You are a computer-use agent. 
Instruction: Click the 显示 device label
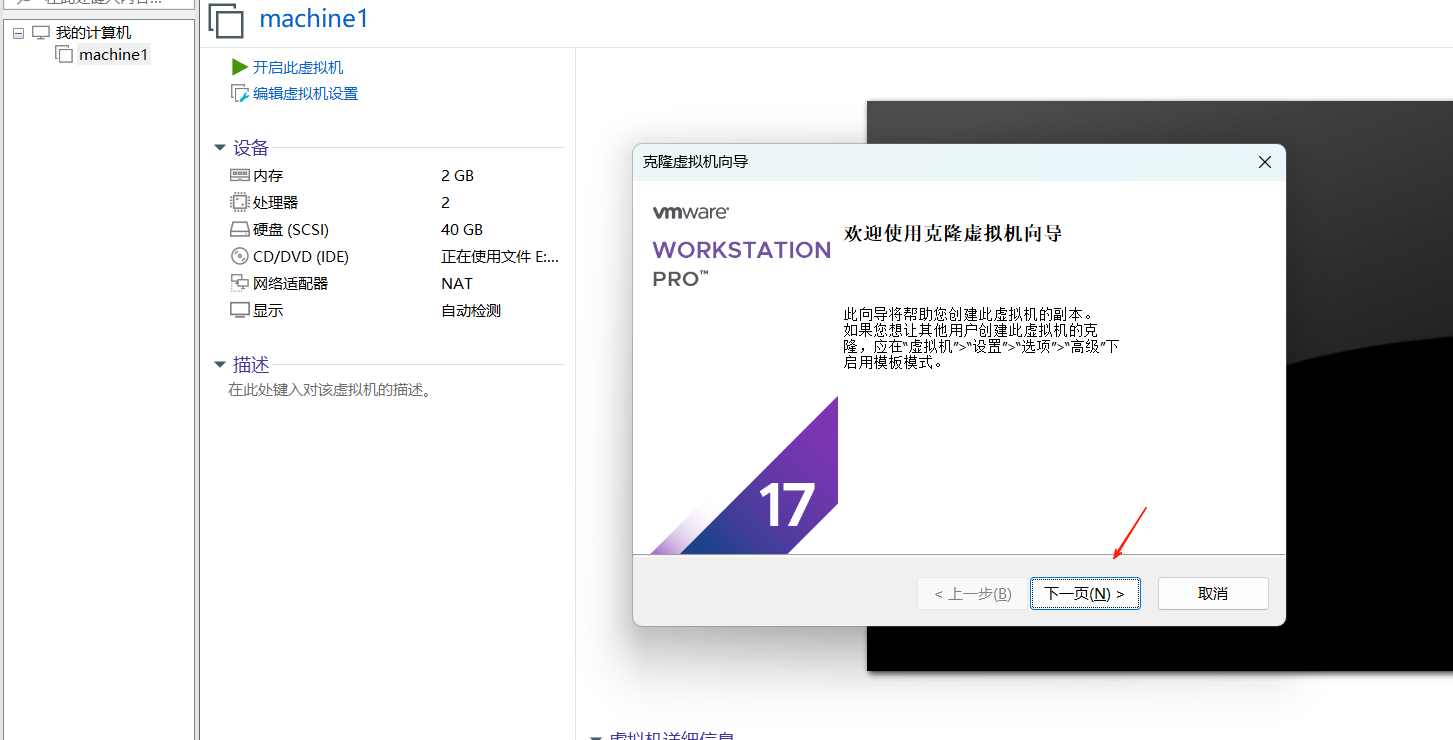[268, 310]
